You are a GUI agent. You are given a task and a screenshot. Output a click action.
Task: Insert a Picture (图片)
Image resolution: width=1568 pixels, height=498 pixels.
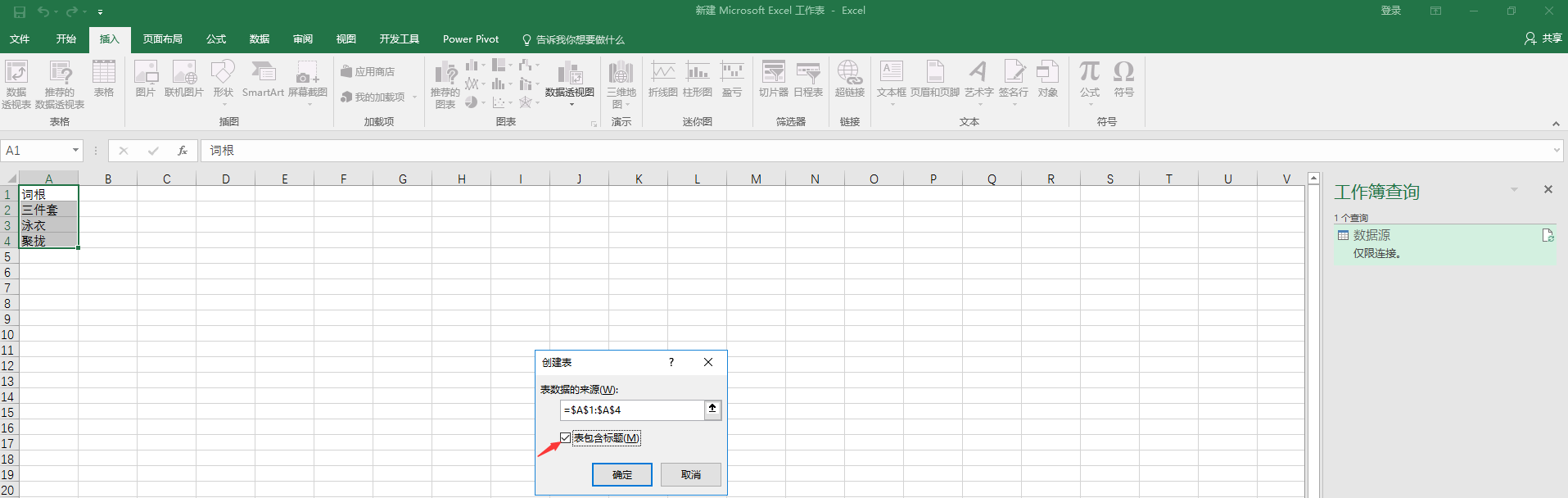coord(146,79)
